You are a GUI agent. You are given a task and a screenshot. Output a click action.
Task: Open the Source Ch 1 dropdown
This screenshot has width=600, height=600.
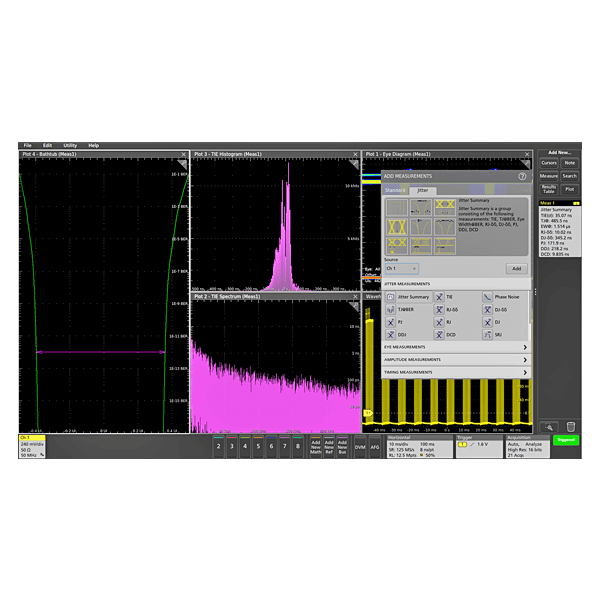(402, 268)
